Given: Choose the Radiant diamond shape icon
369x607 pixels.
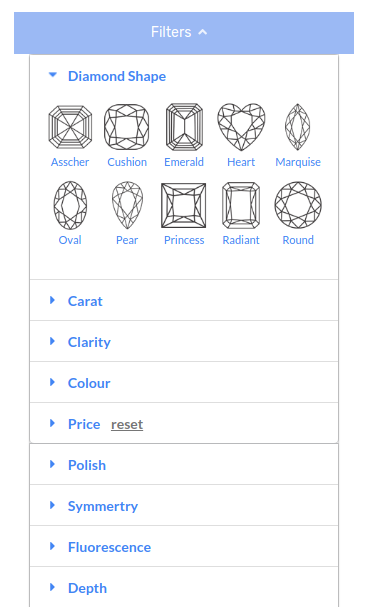Looking at the screenshot, I should point(241,206).
